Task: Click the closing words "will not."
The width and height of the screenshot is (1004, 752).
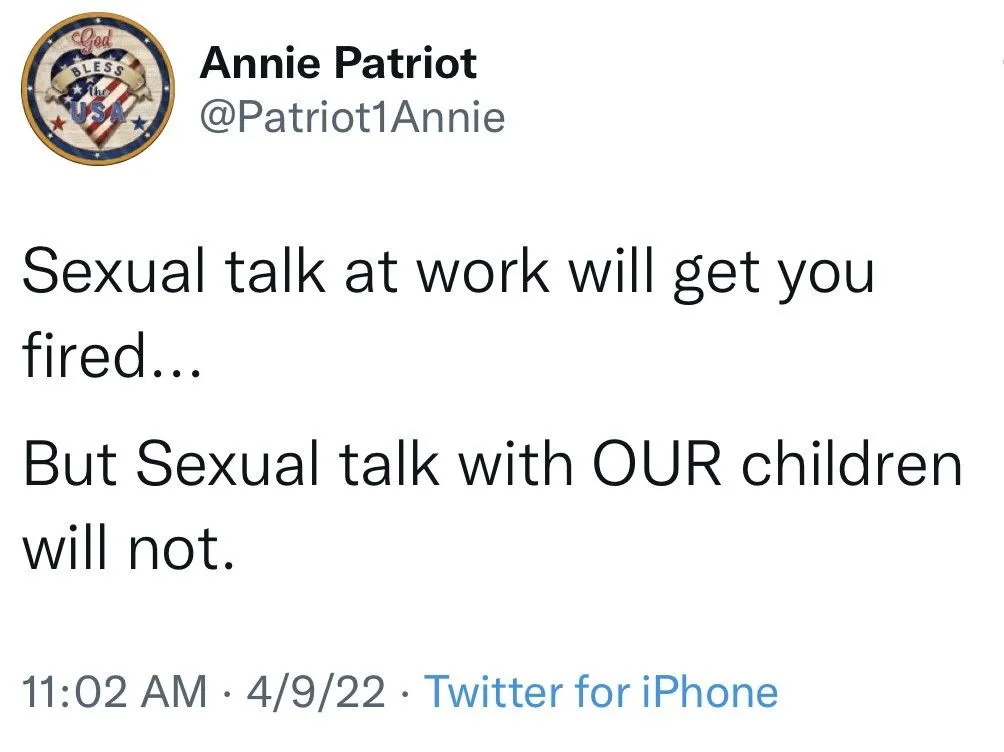Action: coord(128,549)
